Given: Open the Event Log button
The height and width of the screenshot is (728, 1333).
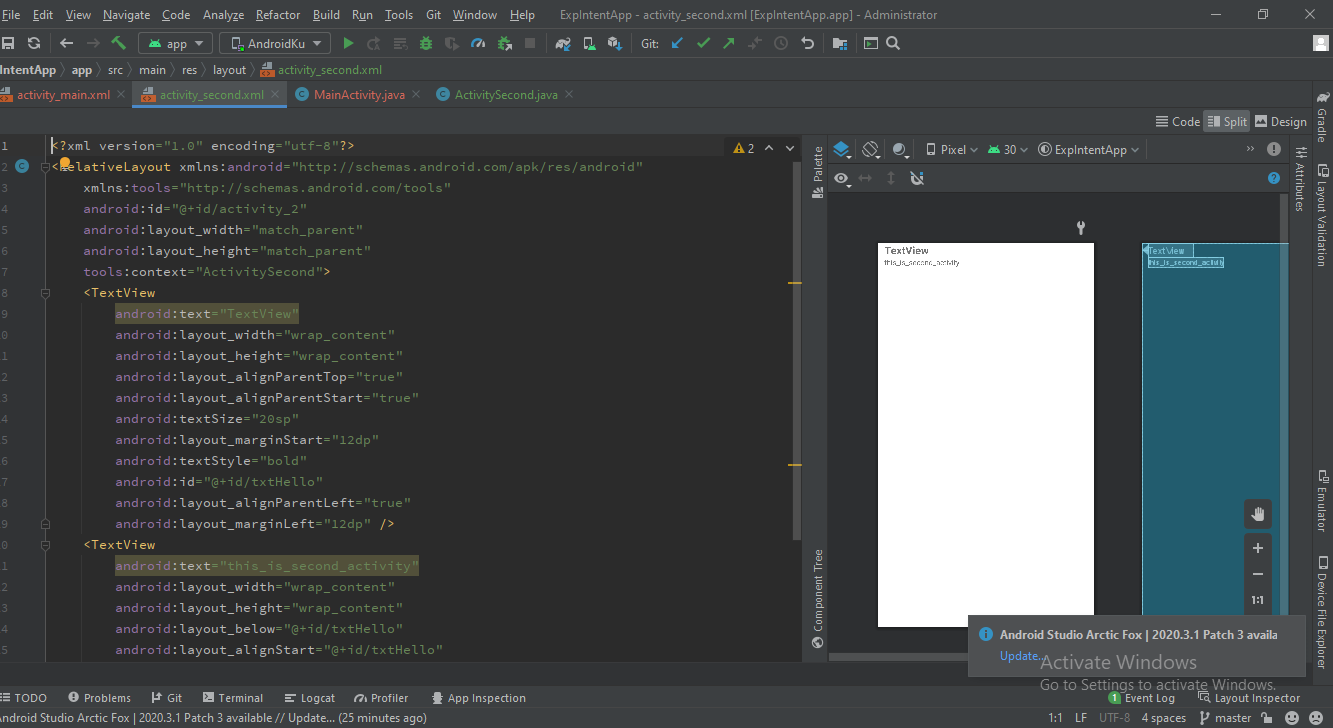Looking at the screenshot, I should click(x=1142, y=698).
